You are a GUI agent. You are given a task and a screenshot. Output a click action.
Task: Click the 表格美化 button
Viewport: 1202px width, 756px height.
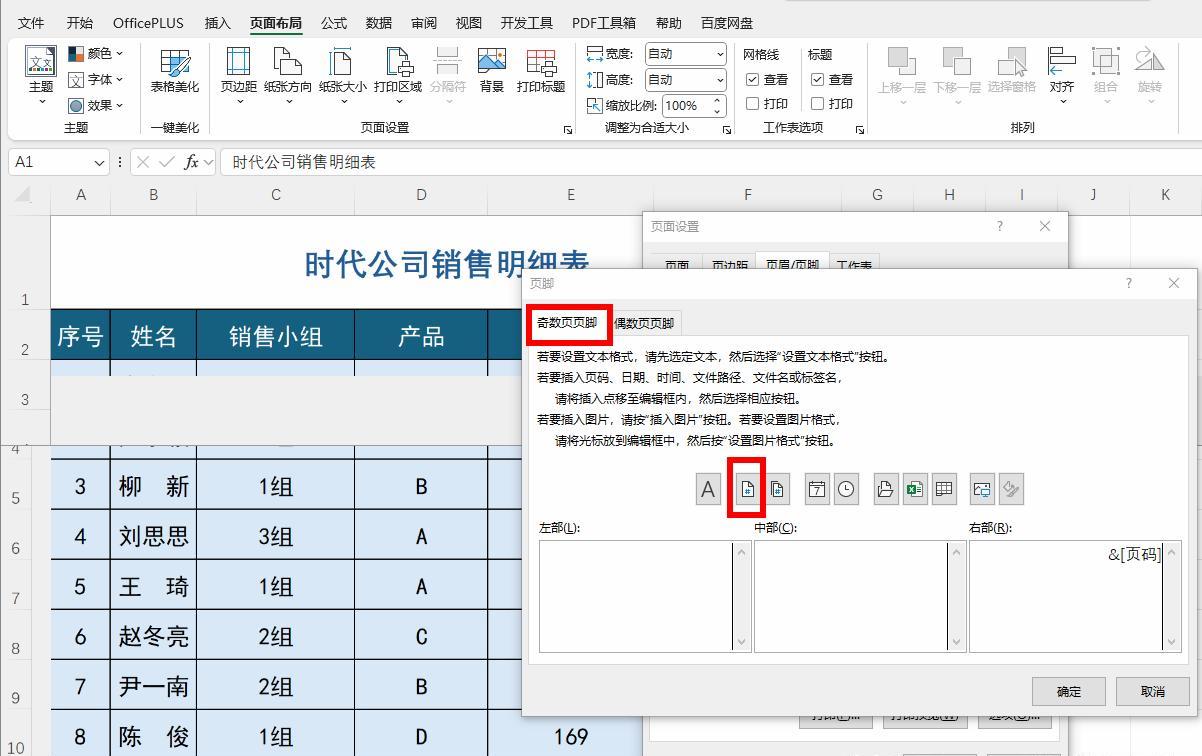(175, 71)
